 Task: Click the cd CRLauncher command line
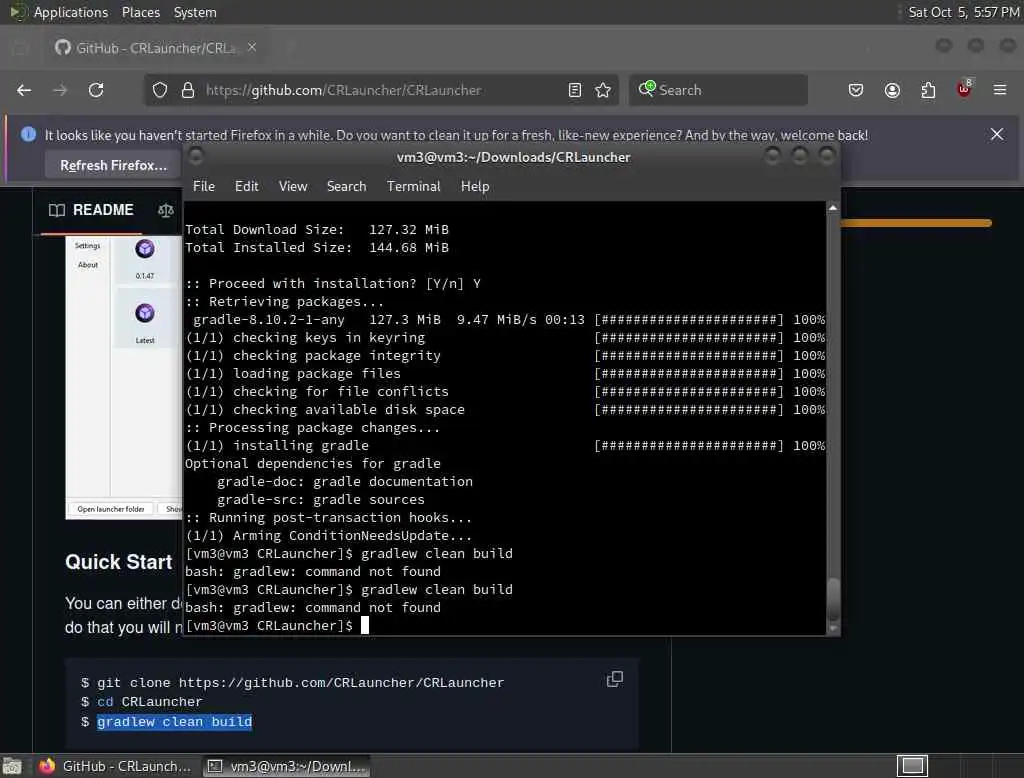[x=142, y=702]
